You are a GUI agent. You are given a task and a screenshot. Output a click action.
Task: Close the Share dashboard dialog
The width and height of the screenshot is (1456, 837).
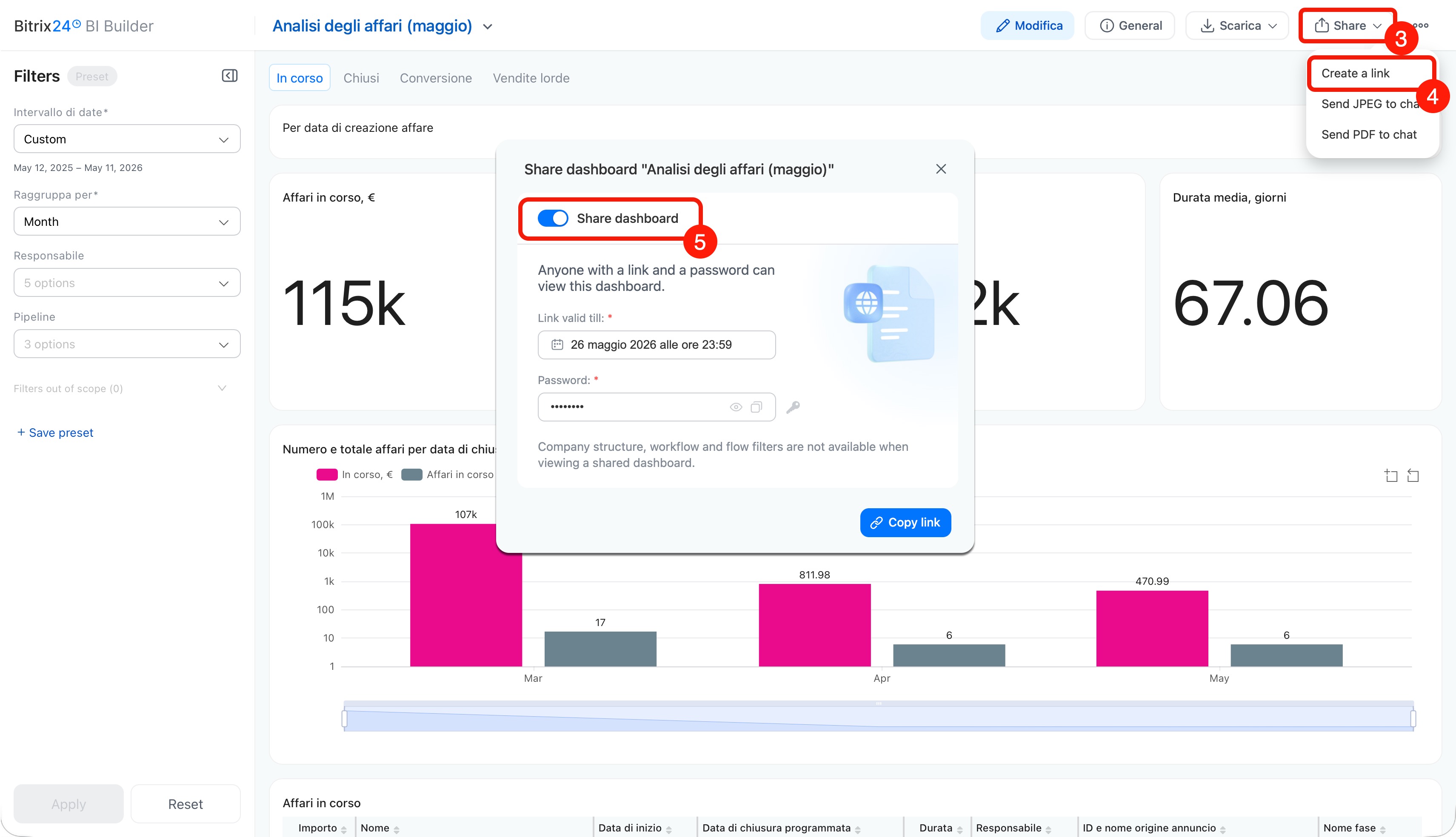(941, 169)
